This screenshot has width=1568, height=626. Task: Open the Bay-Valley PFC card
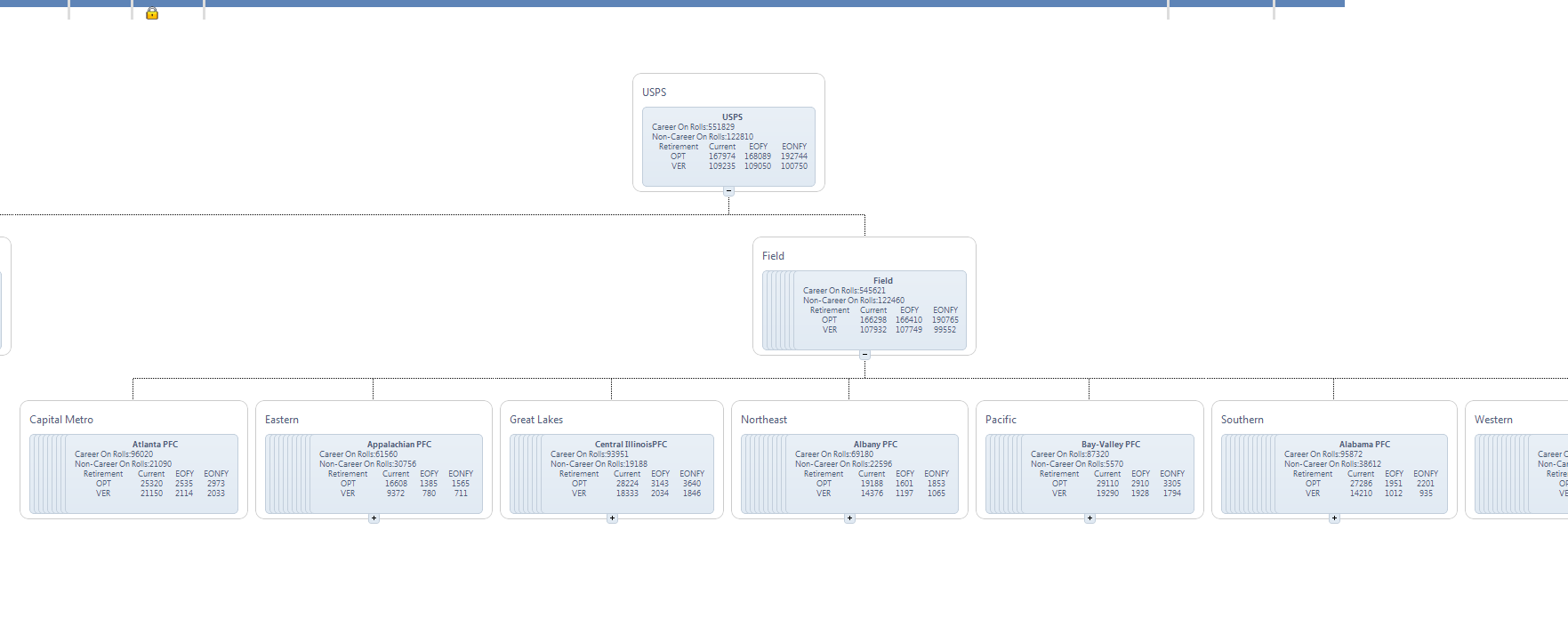1107,474
